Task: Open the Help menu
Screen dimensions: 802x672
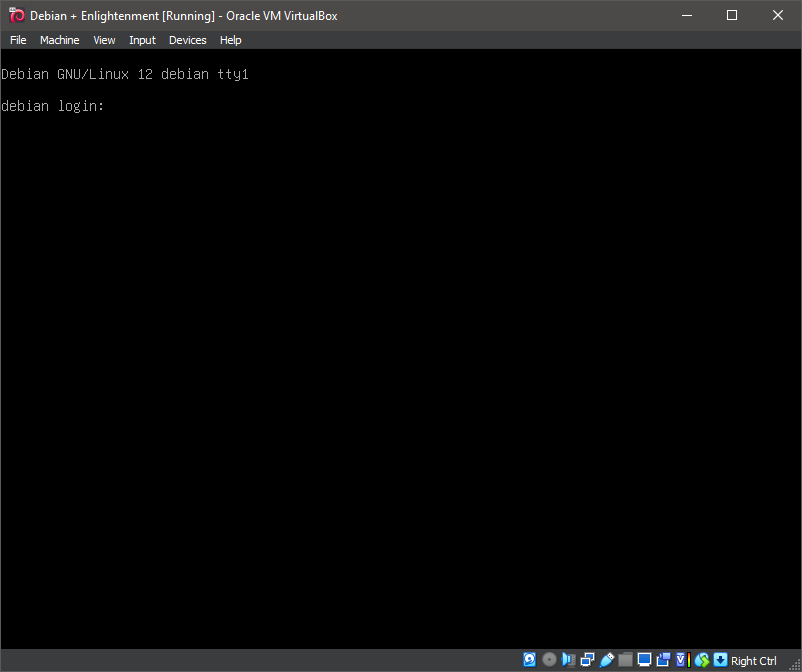Action: tap(231, 40)
